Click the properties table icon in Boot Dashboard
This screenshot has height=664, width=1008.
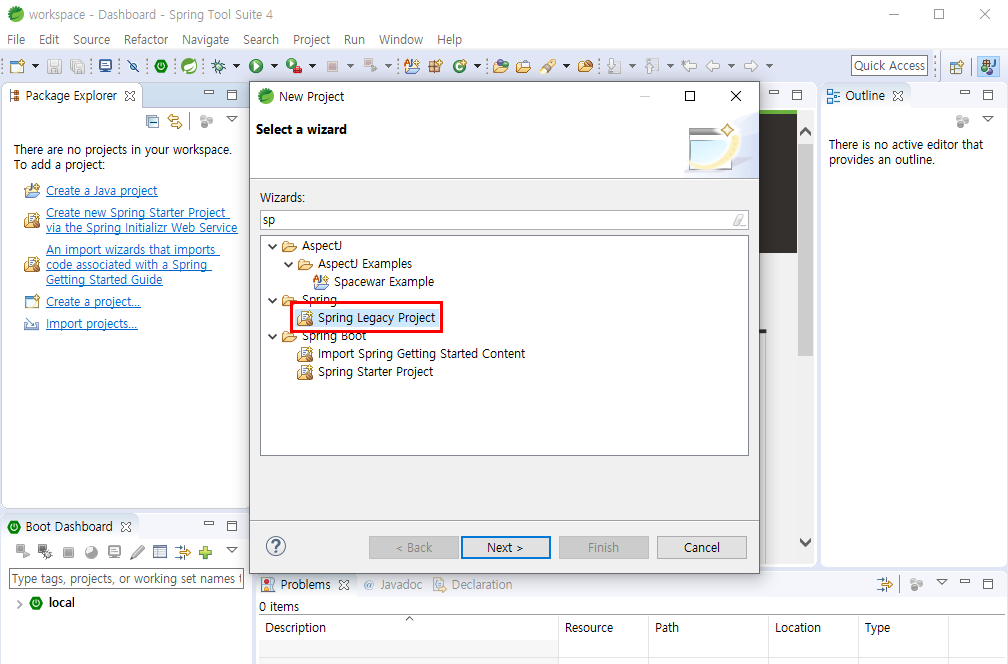(160, 552)
